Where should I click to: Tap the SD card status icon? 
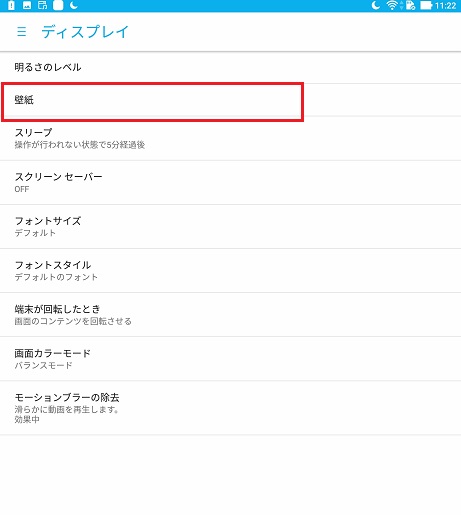410,5
